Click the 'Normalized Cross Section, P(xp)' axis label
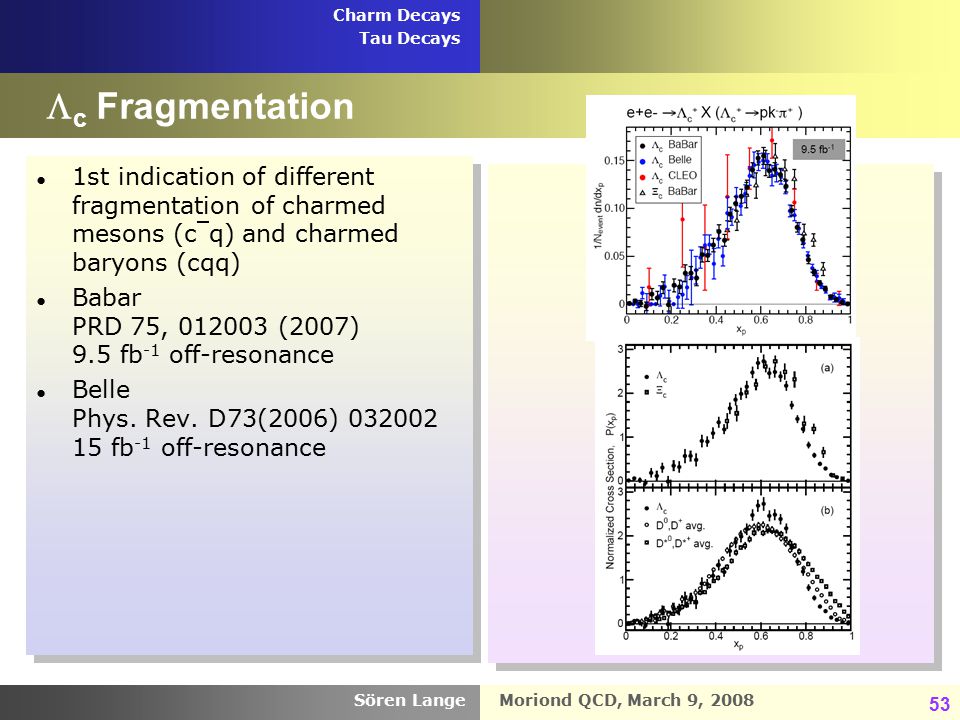Viewport: 960px width, 720px height. [610, 491]
